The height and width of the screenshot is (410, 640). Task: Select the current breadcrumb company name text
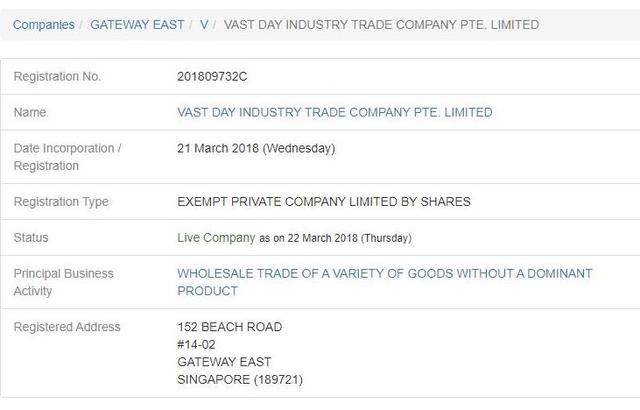click(381, 25)
